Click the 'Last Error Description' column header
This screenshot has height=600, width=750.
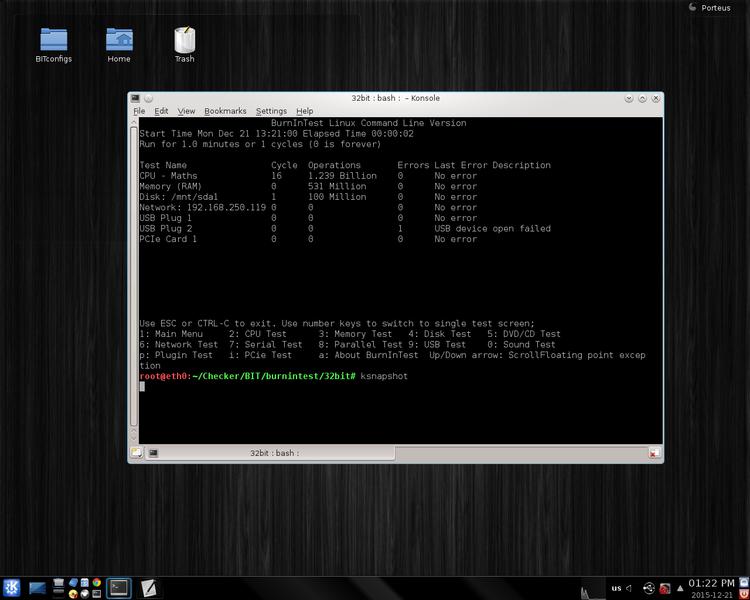(x=493, y=166)
